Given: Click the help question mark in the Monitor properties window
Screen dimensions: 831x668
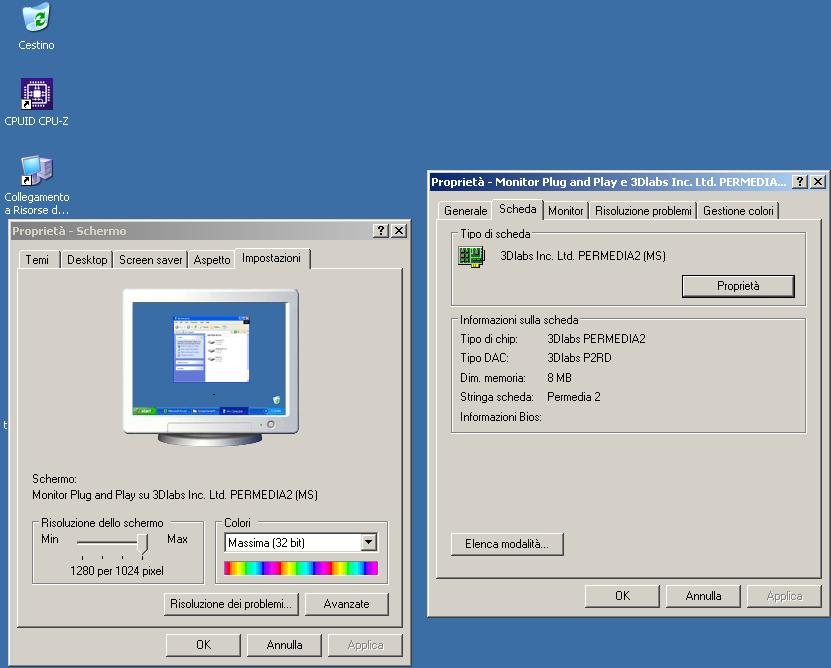Looking at the screenshot, I should click(x=800, y=182).
